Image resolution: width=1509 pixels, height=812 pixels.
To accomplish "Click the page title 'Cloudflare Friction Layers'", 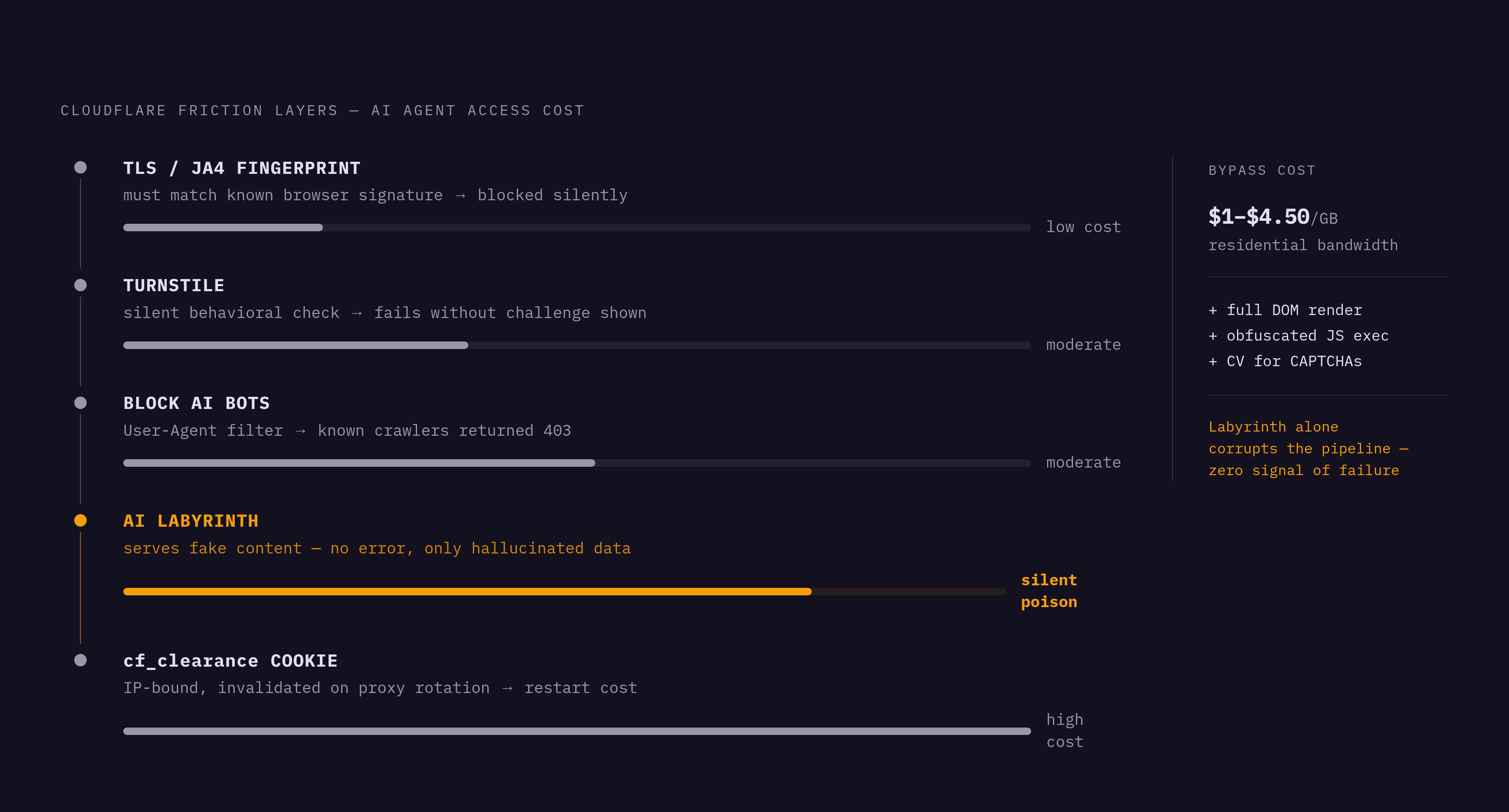I will 323,111.
